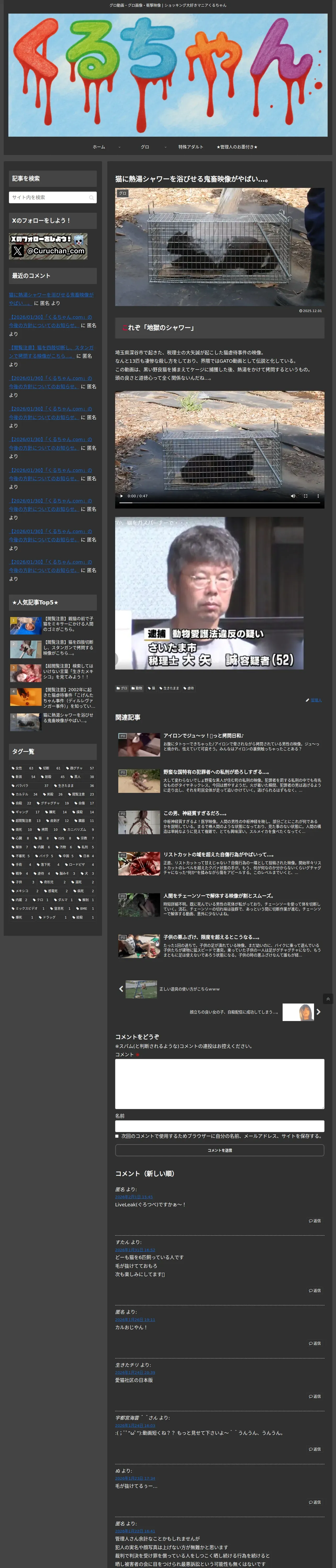
Task: Enter fullscreen with the video fullscreen icon
Action: point(305,496)
